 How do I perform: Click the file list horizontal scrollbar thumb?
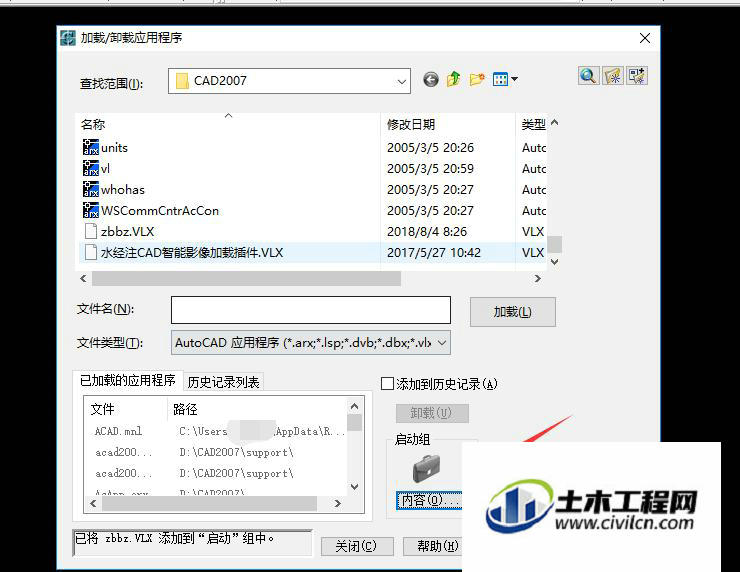click(246, 278)
